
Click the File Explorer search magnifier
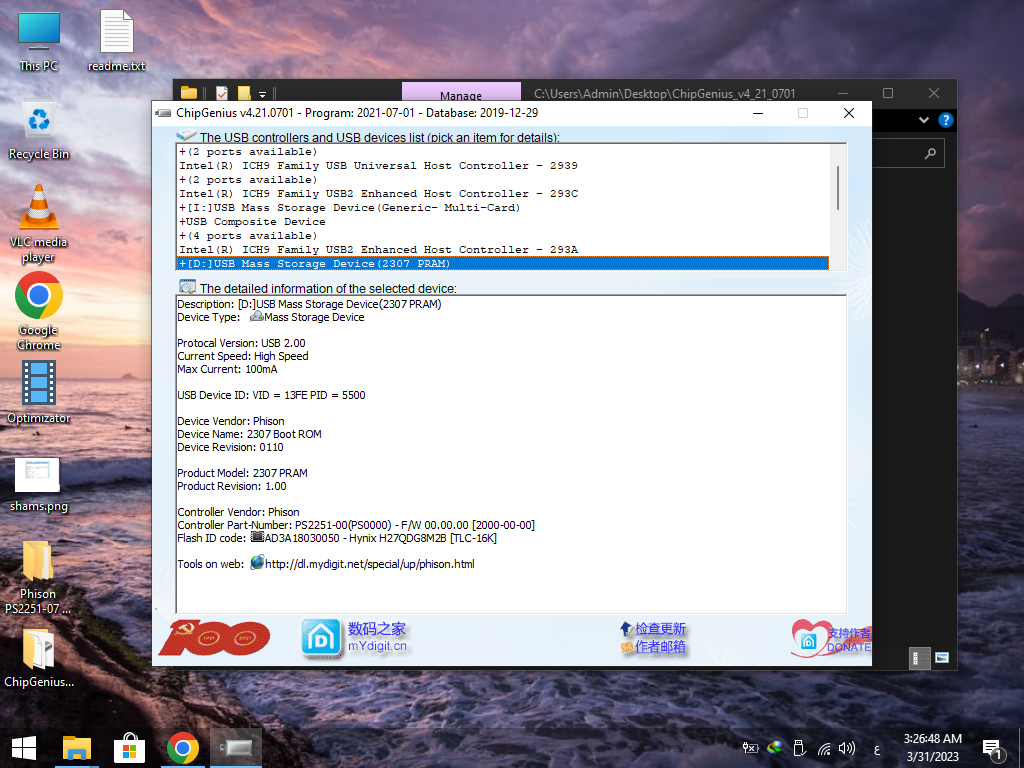point(930,153)
